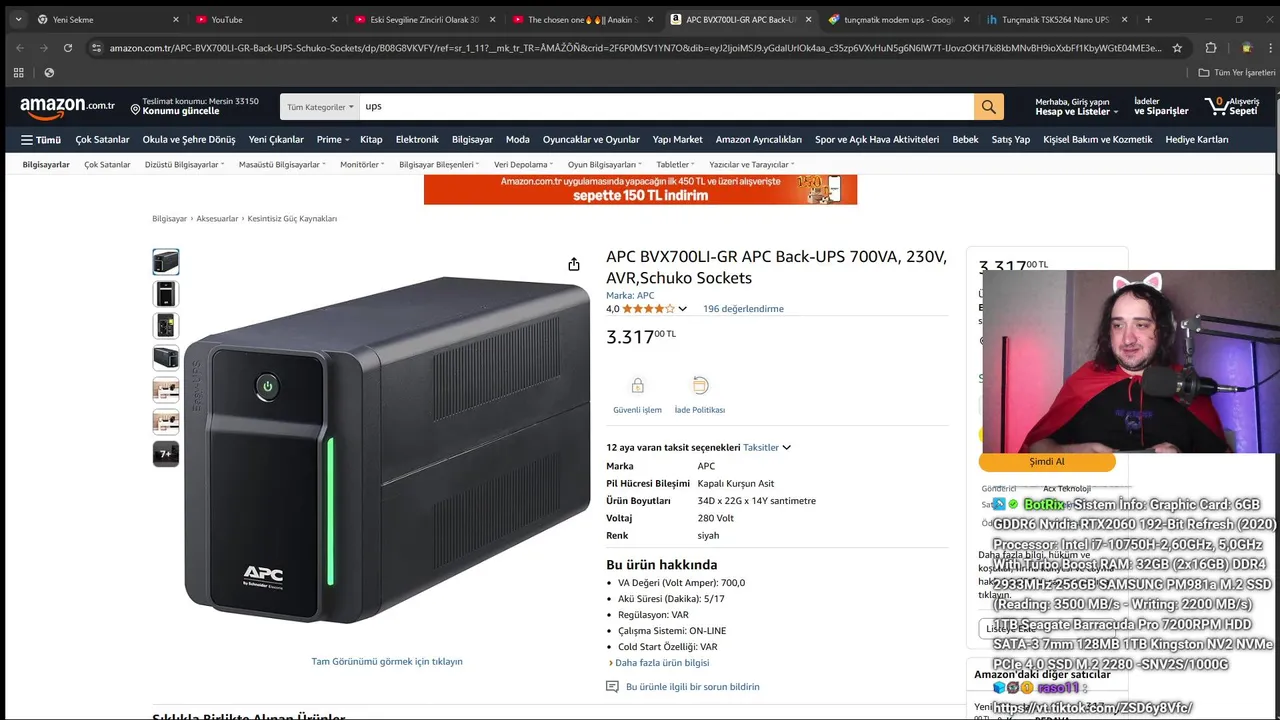Click sepette 150 TL indirim banner
This screenshot has width=1280, height=720.
pos(640,189)
